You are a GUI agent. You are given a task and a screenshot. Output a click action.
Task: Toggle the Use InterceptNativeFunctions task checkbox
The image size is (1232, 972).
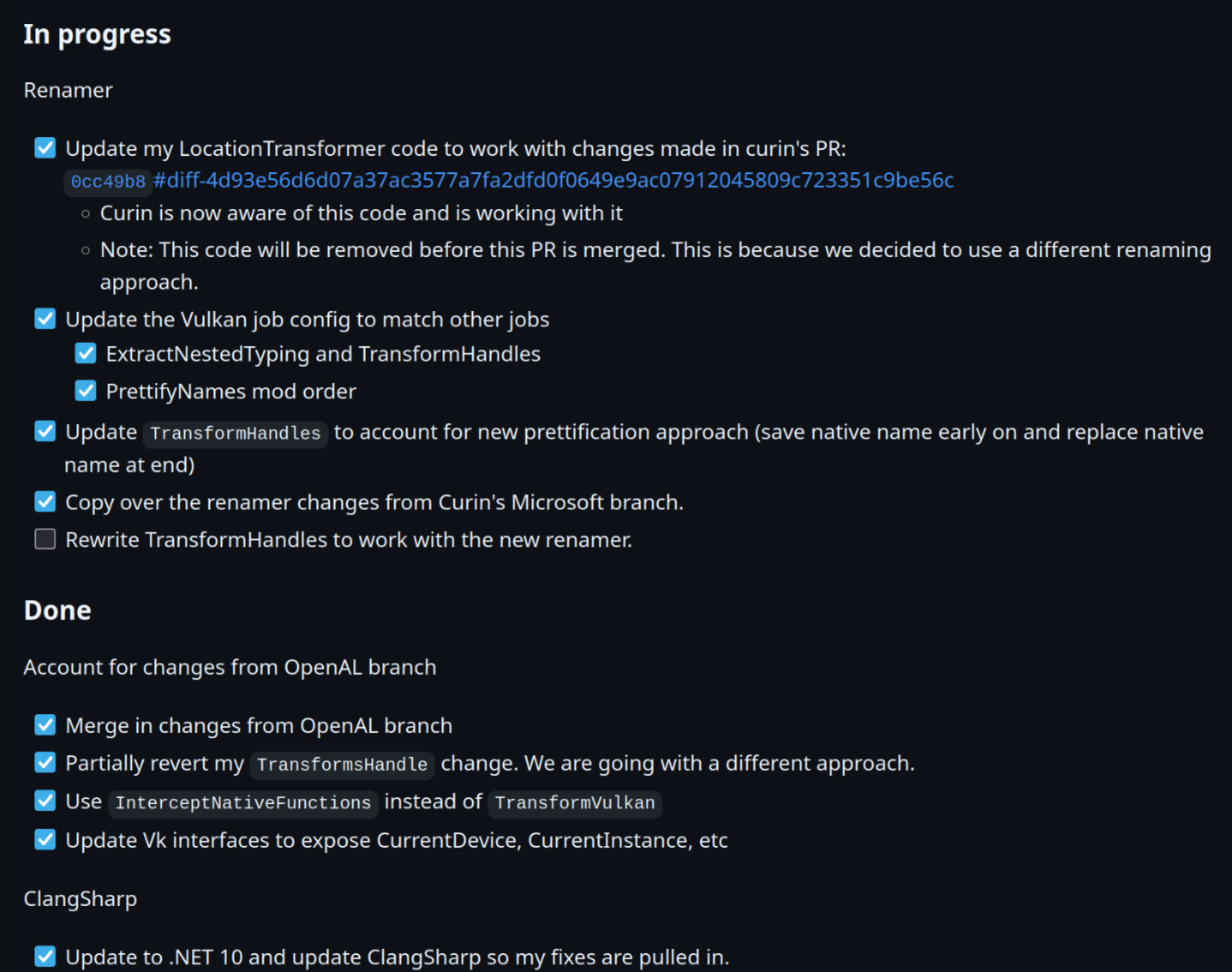pyautogui.click(x=45, y=801)
